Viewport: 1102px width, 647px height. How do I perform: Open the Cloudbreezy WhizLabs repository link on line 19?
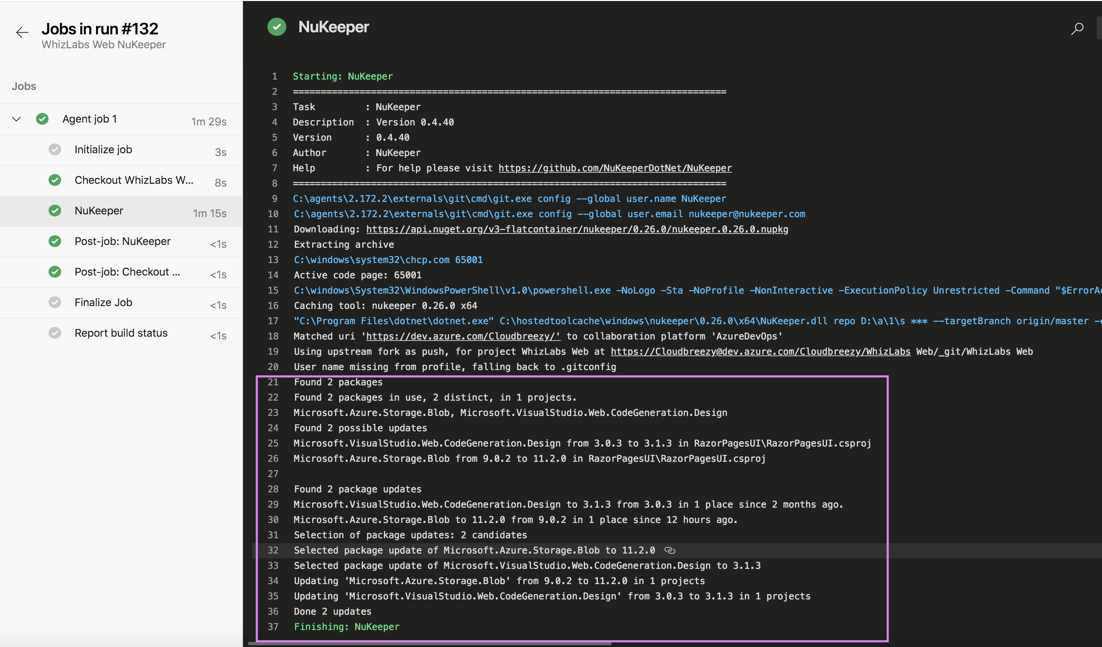(x=760, y=351)
